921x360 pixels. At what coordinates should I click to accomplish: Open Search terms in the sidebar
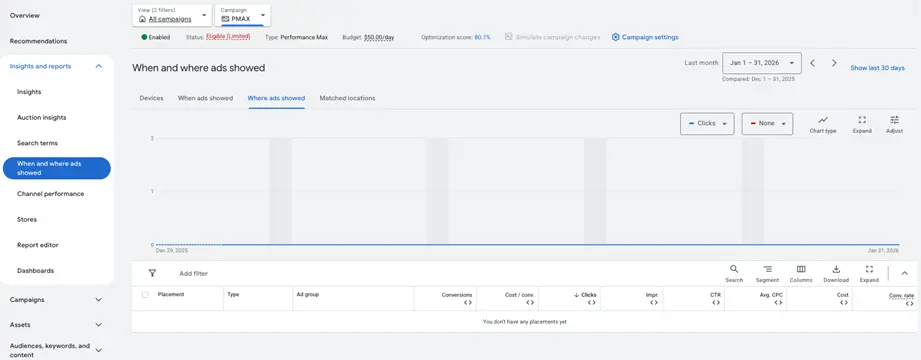coord(38,143)
